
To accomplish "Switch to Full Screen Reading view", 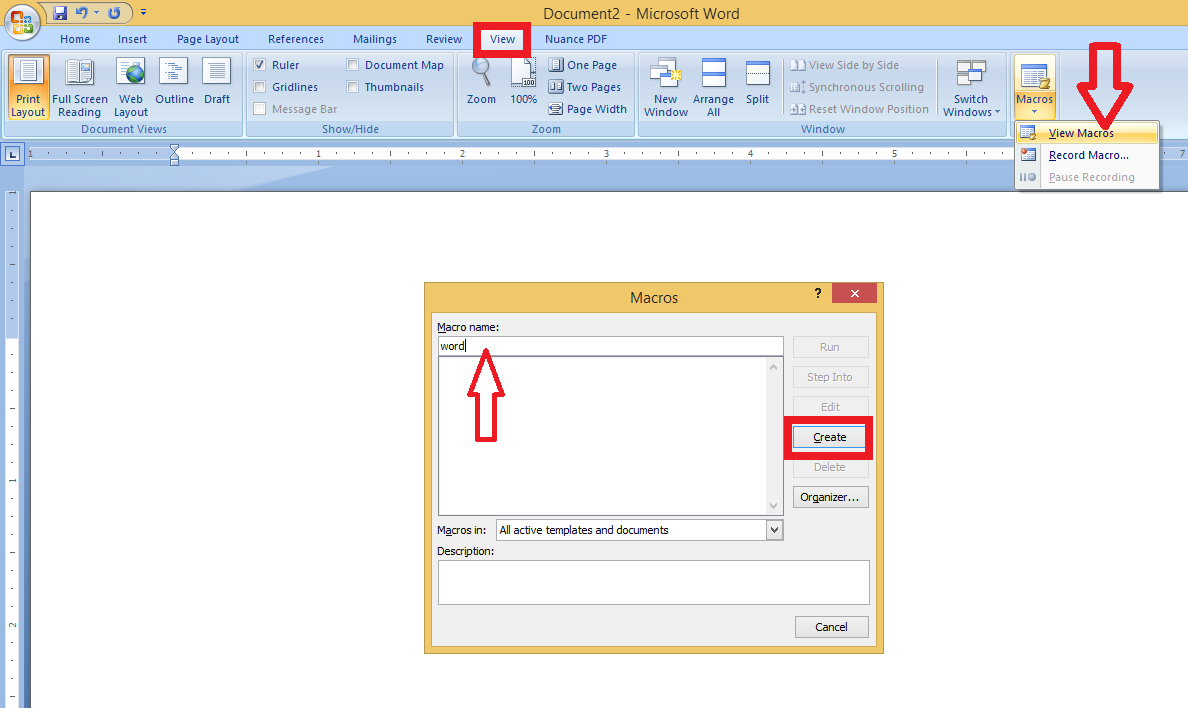I will click(x=80, y=87).
